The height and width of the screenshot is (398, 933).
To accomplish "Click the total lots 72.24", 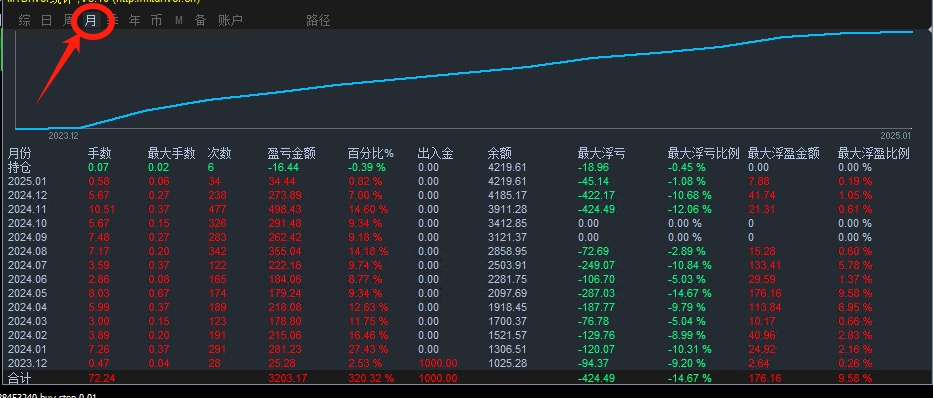I will coord(101,378).
